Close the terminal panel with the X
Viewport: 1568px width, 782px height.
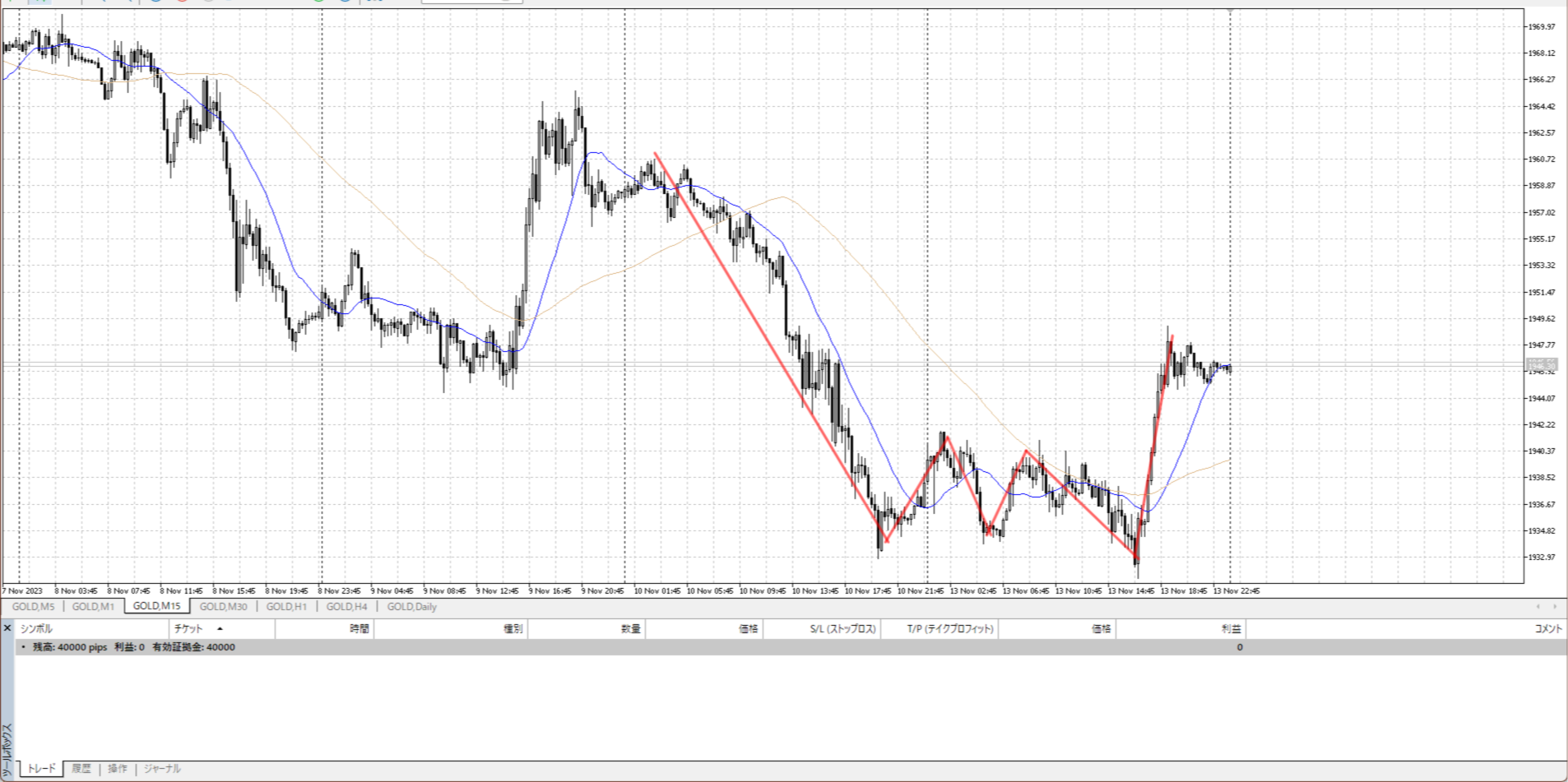point(7,628)
